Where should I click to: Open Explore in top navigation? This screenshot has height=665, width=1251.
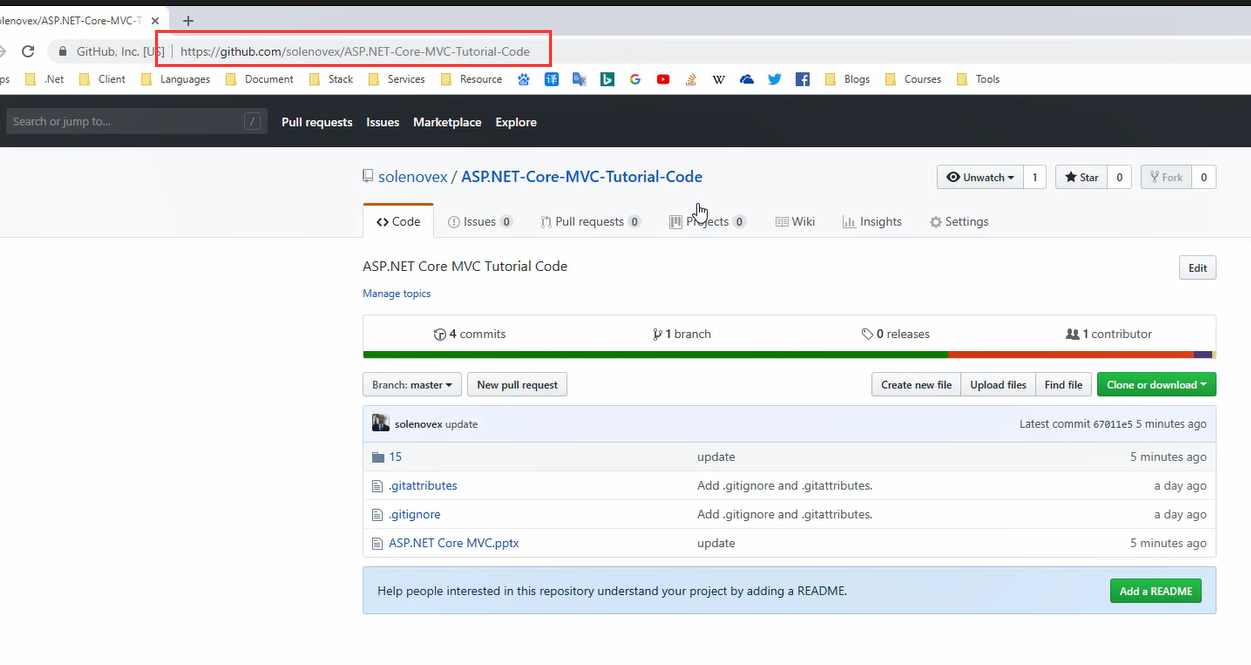tap(516, 122)
